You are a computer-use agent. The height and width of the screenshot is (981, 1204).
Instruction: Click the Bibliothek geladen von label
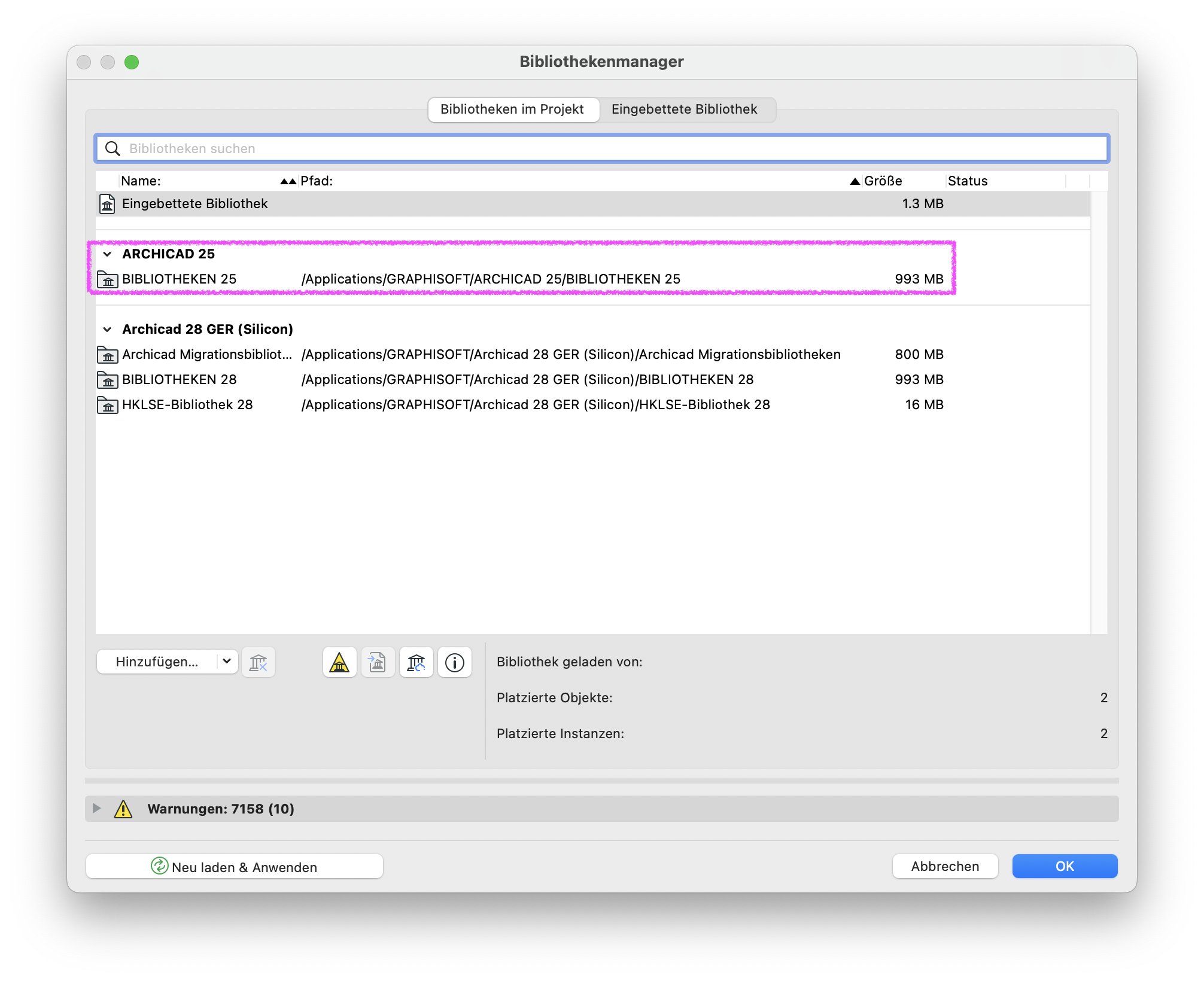570,662
